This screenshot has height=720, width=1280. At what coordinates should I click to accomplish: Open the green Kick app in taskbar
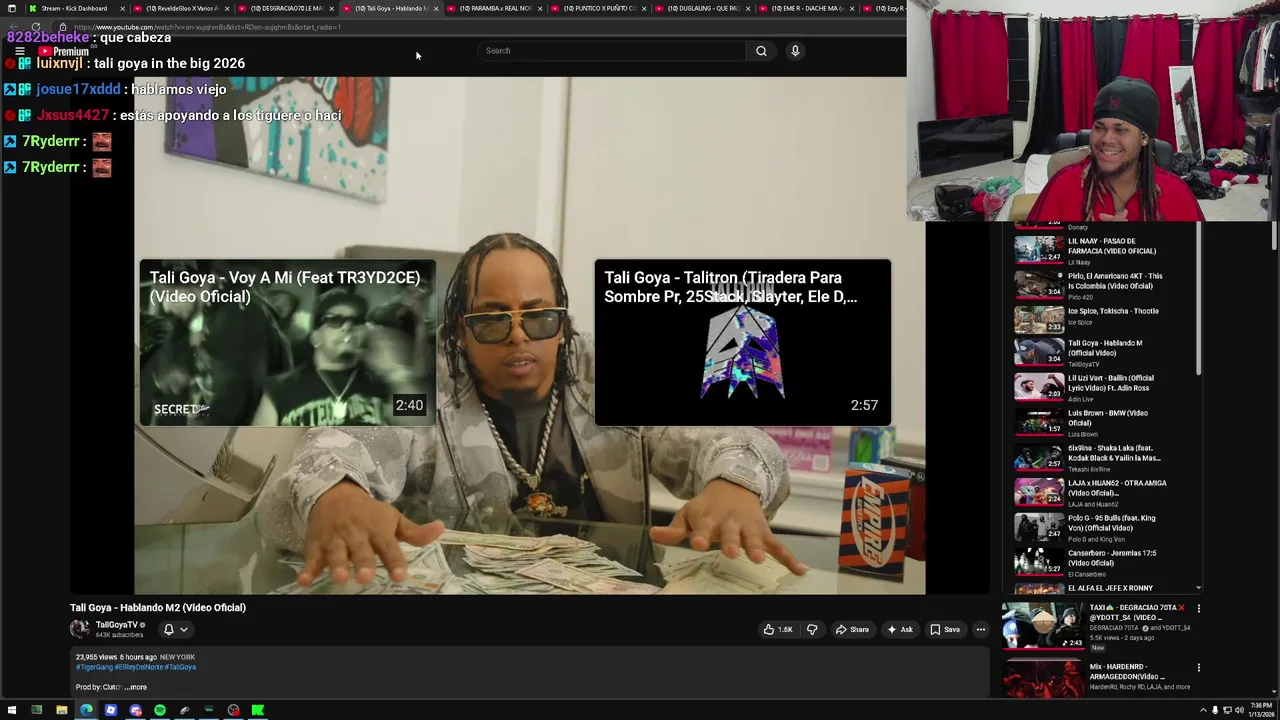[x=258, y=710]
